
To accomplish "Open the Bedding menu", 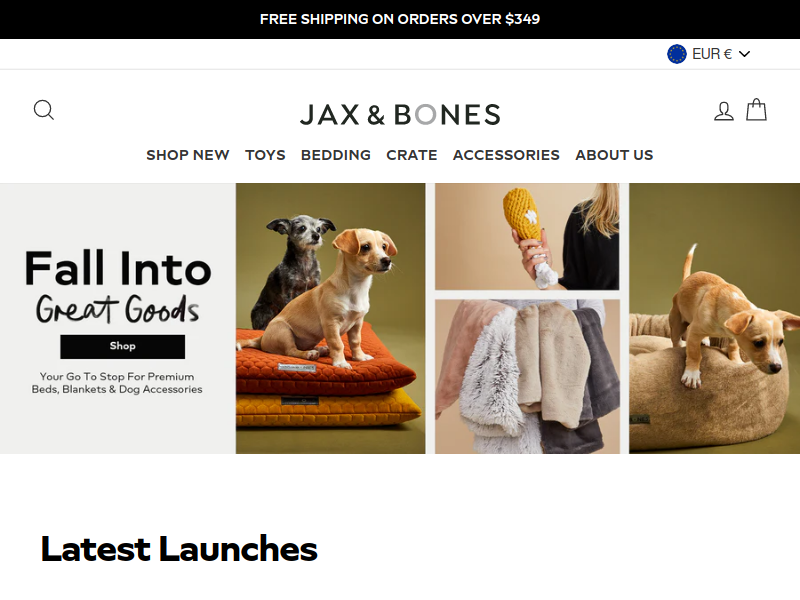I will tap(336, 155).
